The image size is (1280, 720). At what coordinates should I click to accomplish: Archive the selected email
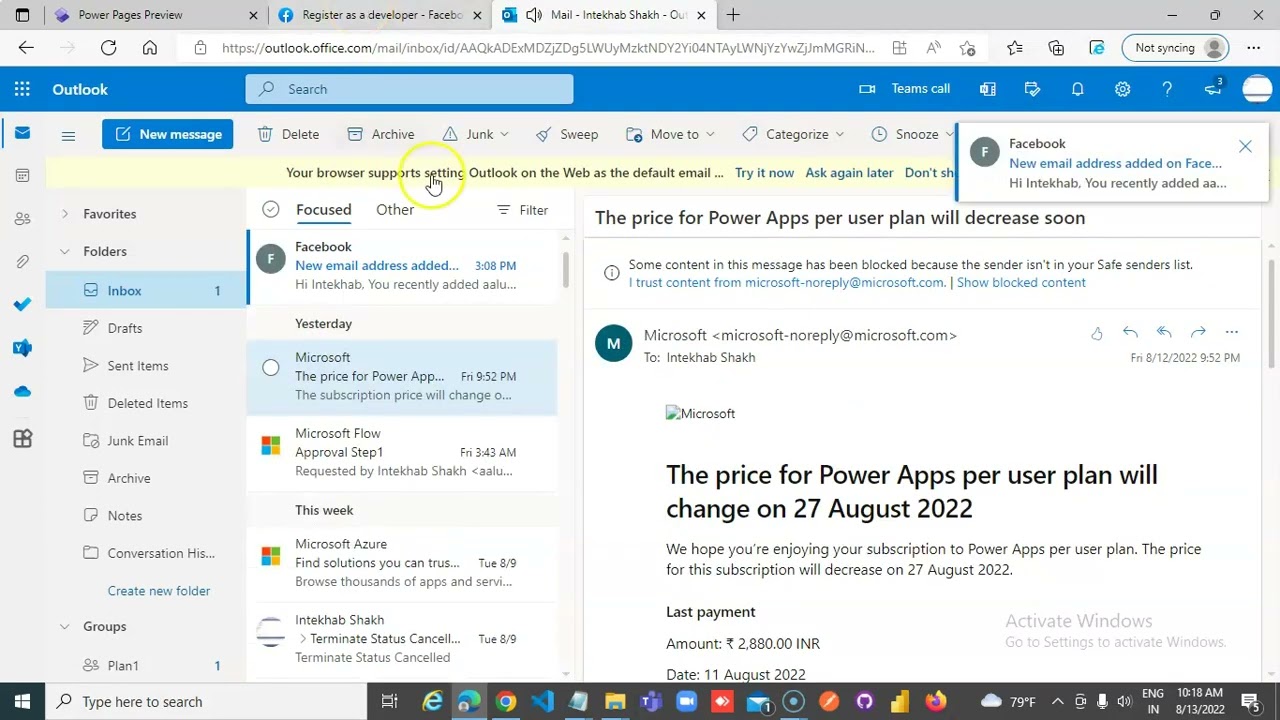tap(381, 134)
